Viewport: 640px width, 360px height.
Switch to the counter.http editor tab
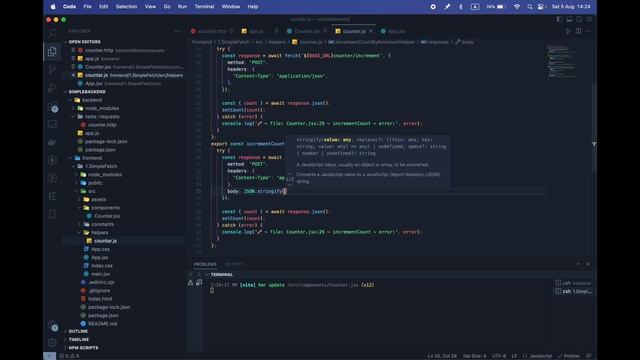click(x=212, y=31)
